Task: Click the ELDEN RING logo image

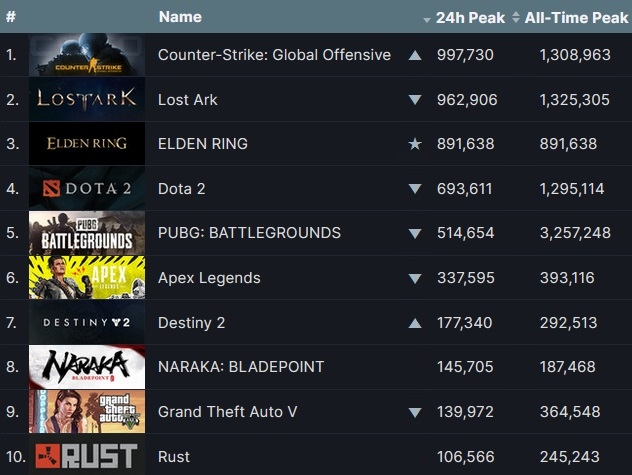Action: pyautogui.click(x=86, y=144)
